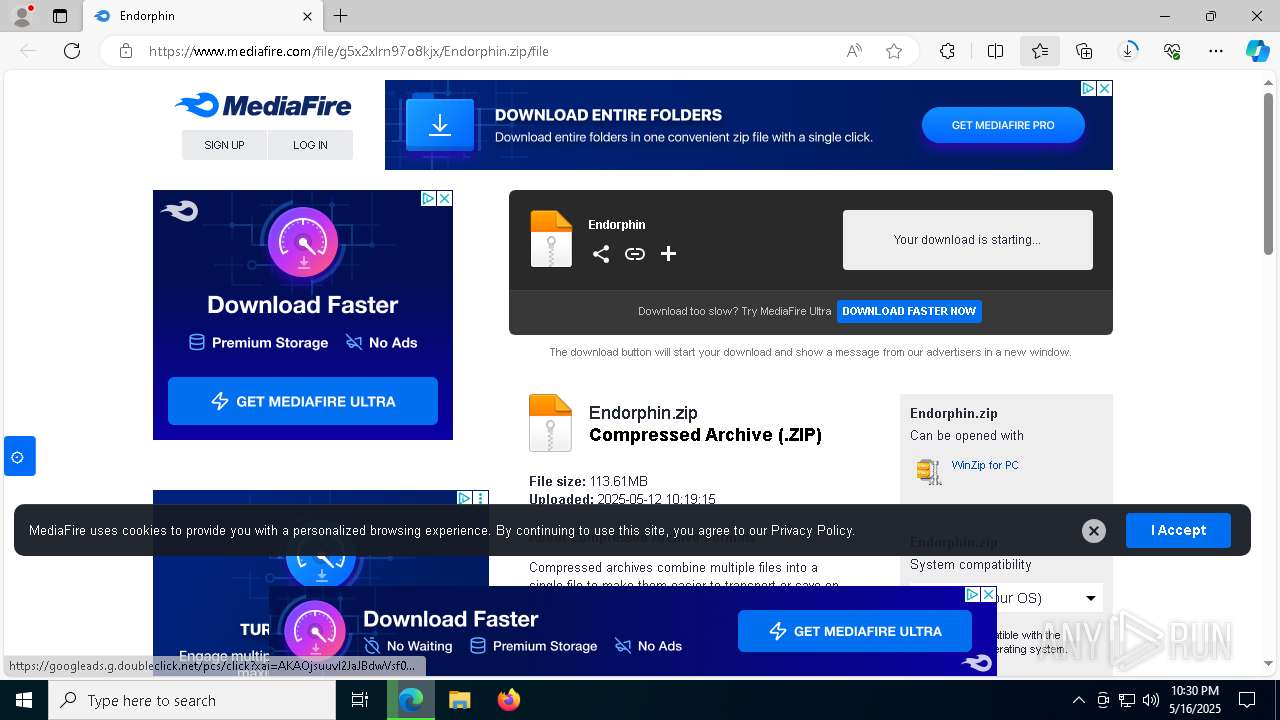Click the File size 113.61MB text
This screenshot has width=1280, height=720.
point(588,481)
